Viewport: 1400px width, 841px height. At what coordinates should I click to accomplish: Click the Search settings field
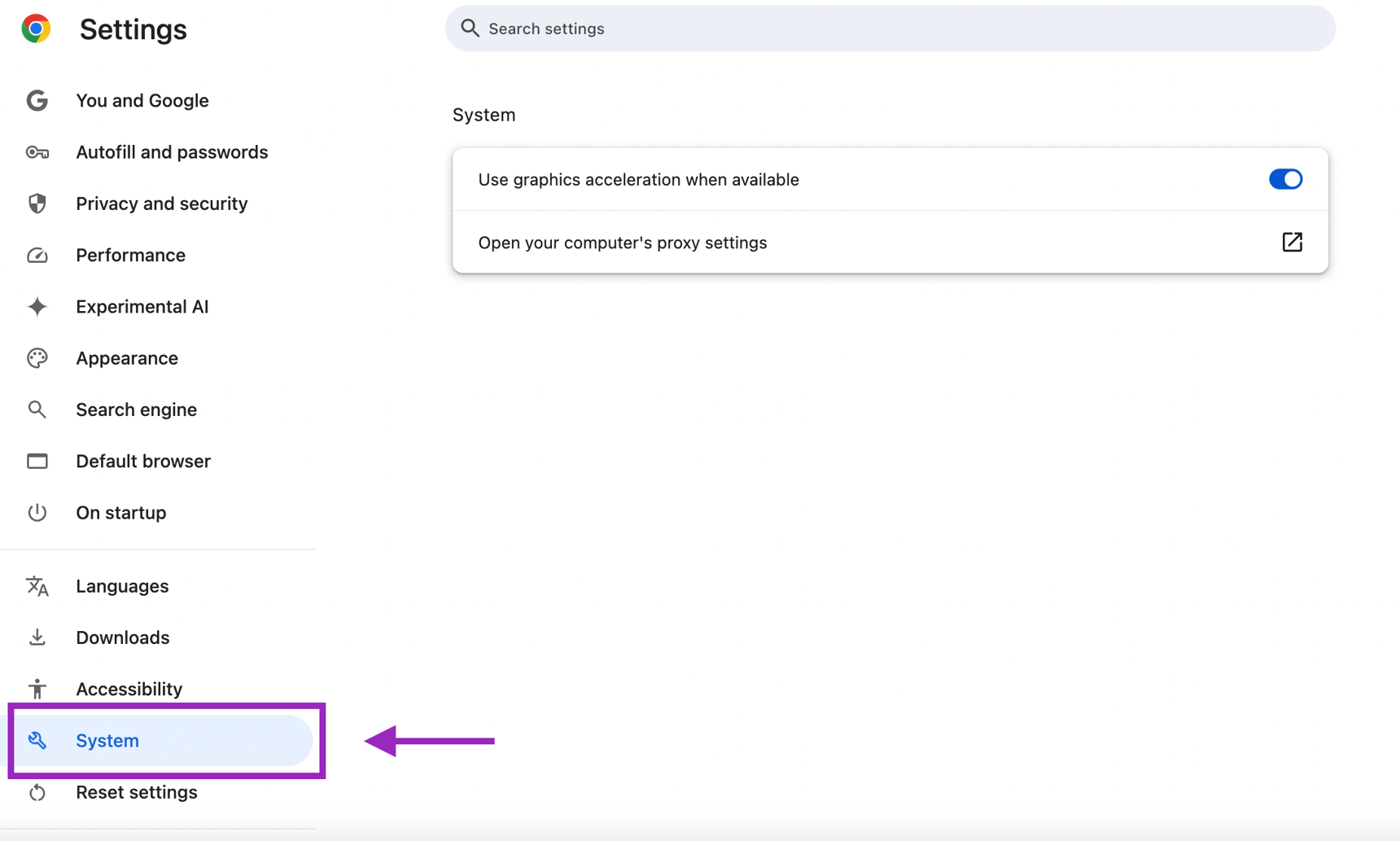890,28
